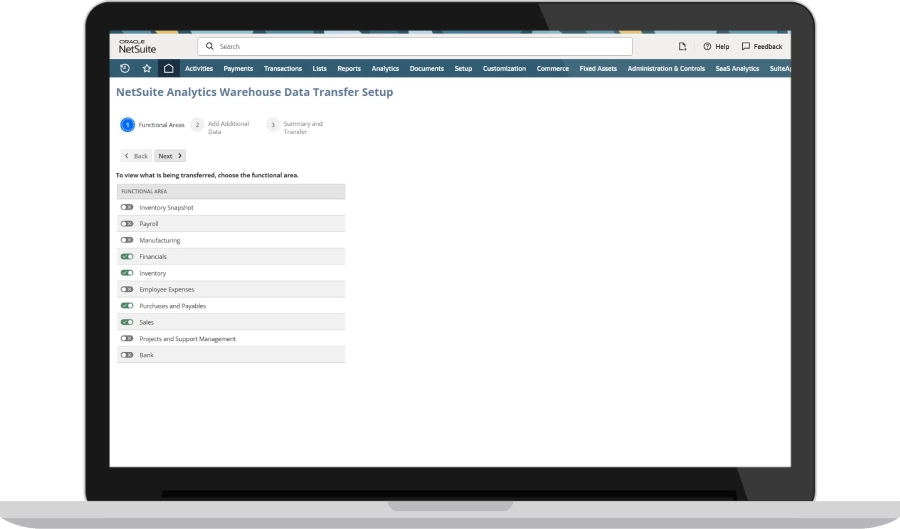This screenshot has width=900, height=529.
Task: Expand the Customization menu dropdown
Action: pyautogui.click(x=504, y=69)
